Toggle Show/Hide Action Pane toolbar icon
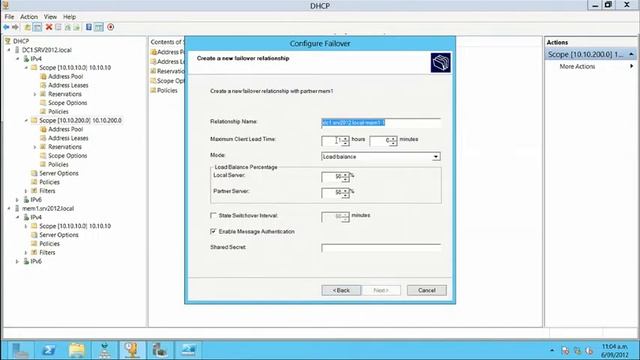 point(99,27)
